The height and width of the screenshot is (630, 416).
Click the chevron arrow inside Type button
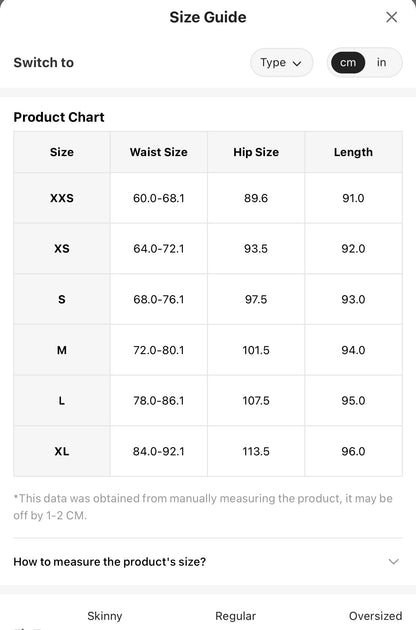[x=297, y=63]
